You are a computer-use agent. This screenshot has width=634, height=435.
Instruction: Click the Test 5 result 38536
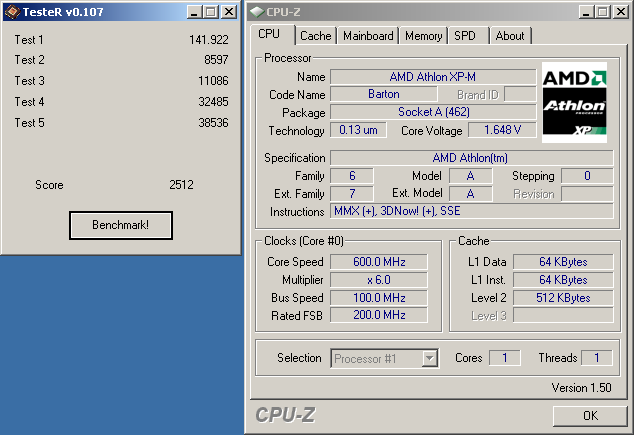(213, 122)
